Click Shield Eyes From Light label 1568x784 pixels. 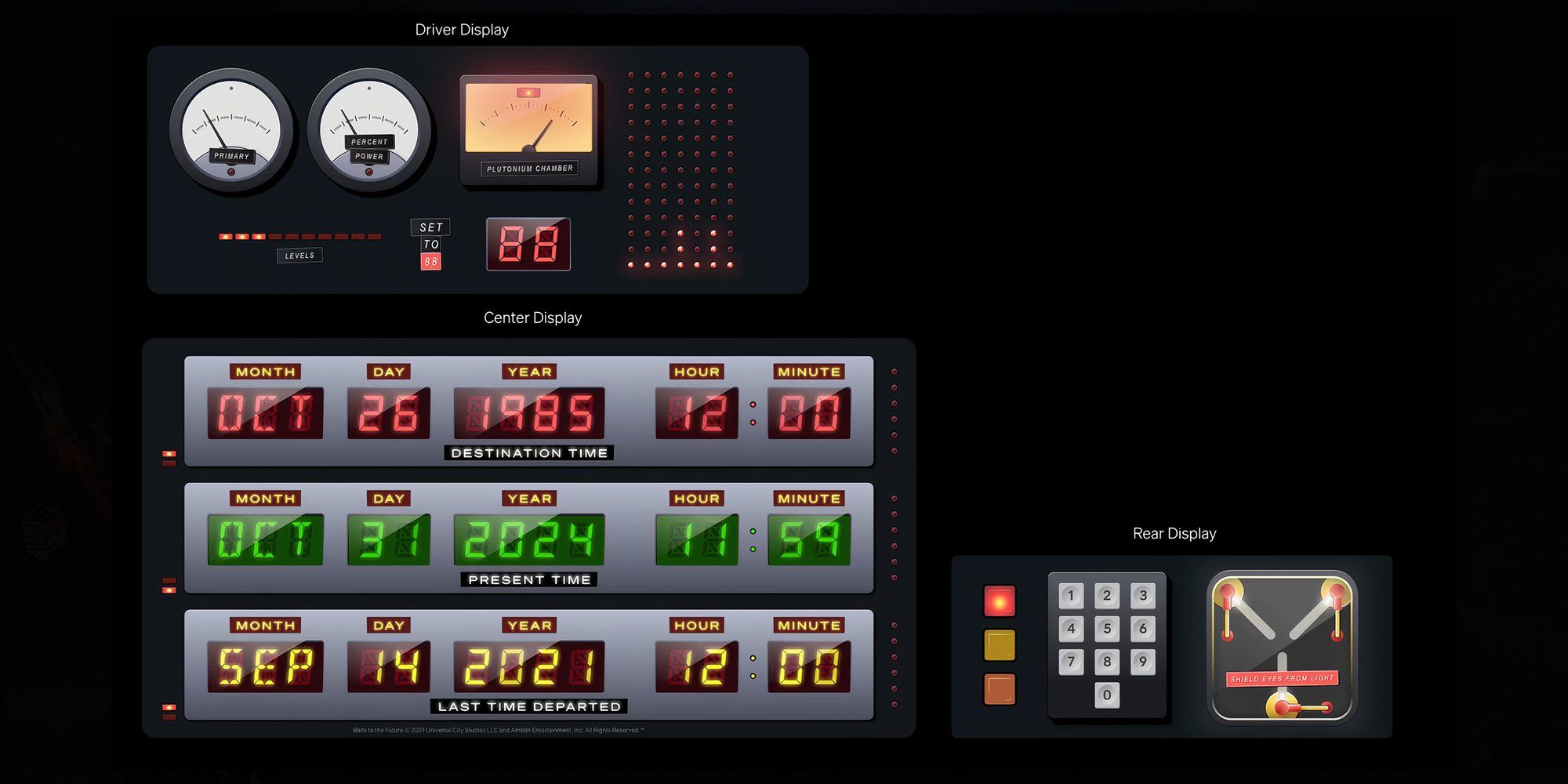click(1283, 678)
